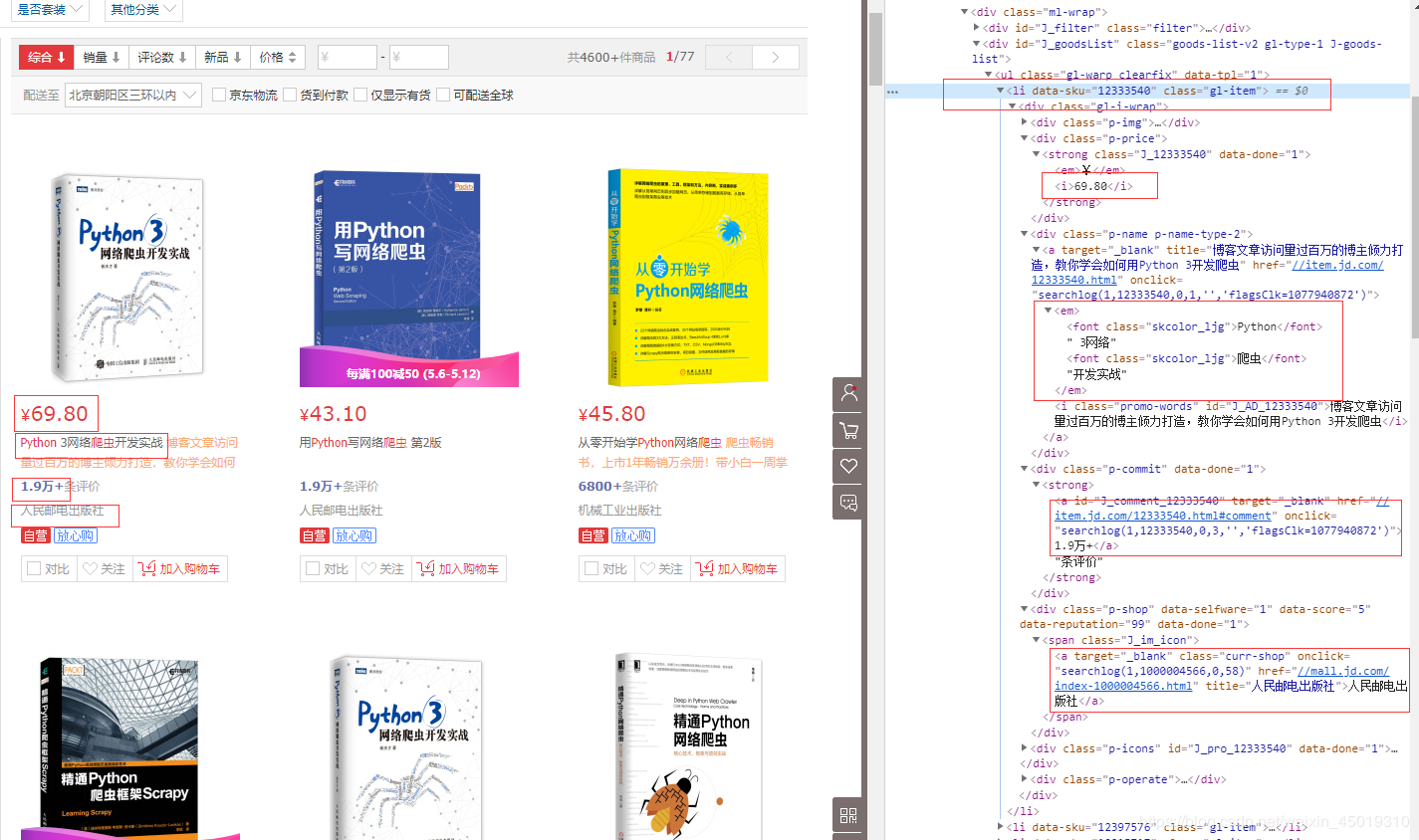Image resolution: width=1419 pixels, height=840 pixels.
Task: Open the heart favorites icon in the side toolbar
Action: click(848, 466)
